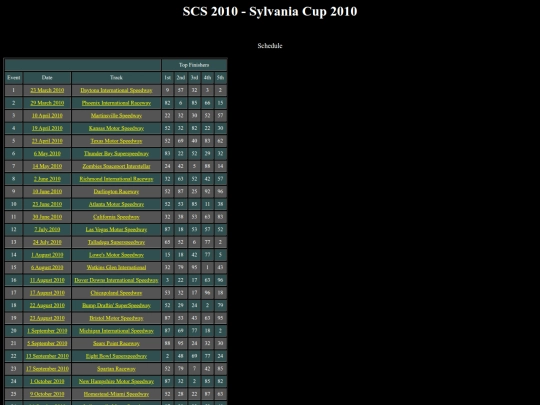Click event number 7 in the Zombies row
Image resolution: width=540 pixels, height=405 pixels.
(14, 166)
